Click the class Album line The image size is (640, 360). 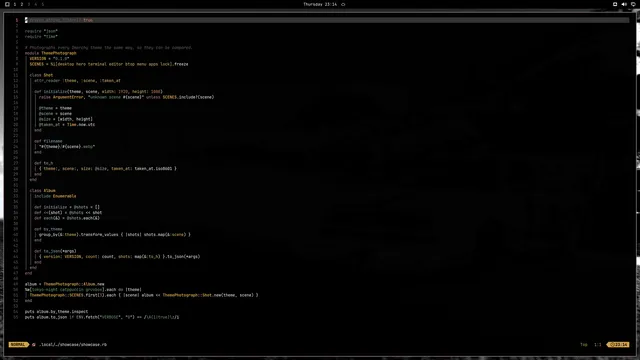tap(42, 191)
